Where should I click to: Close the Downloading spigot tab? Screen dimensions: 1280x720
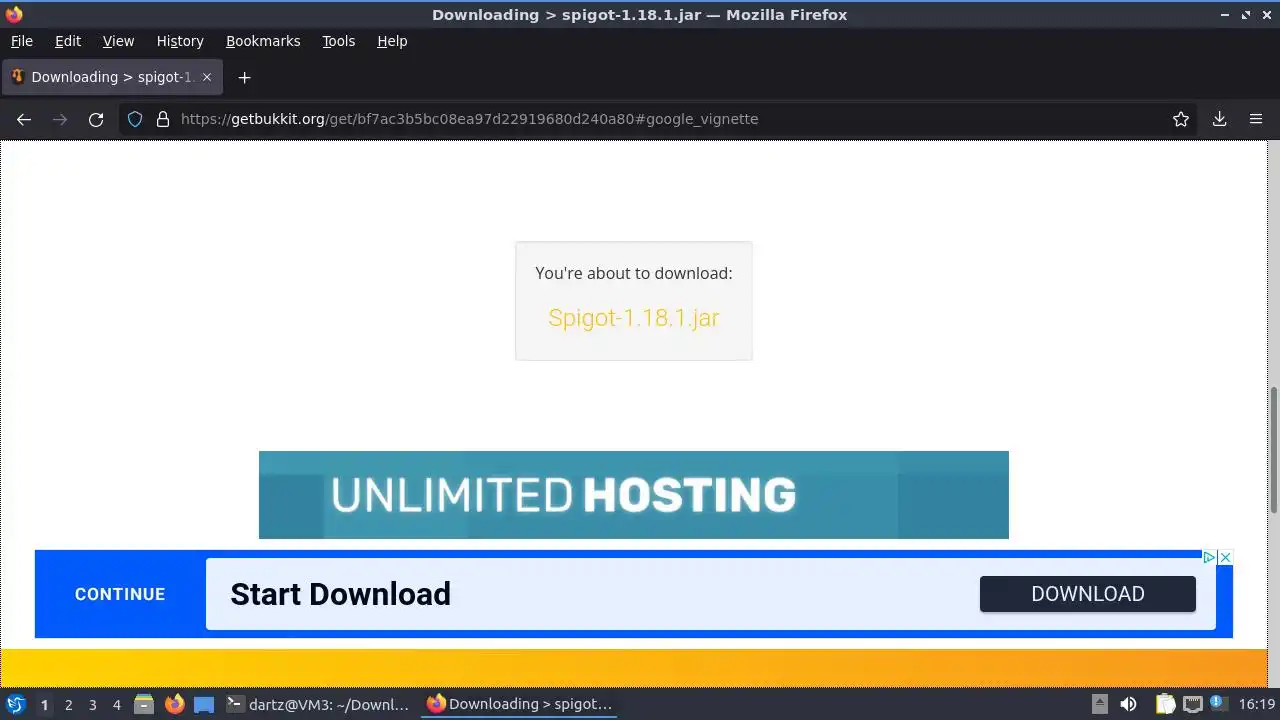(x=207, y=77)
